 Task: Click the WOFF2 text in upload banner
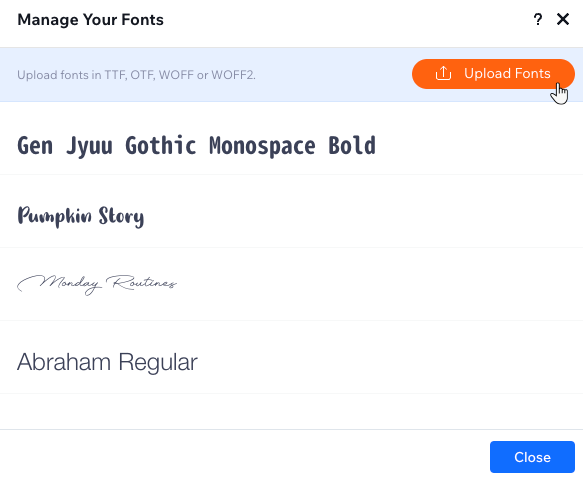pyautogui.click(x=233, y=75)
